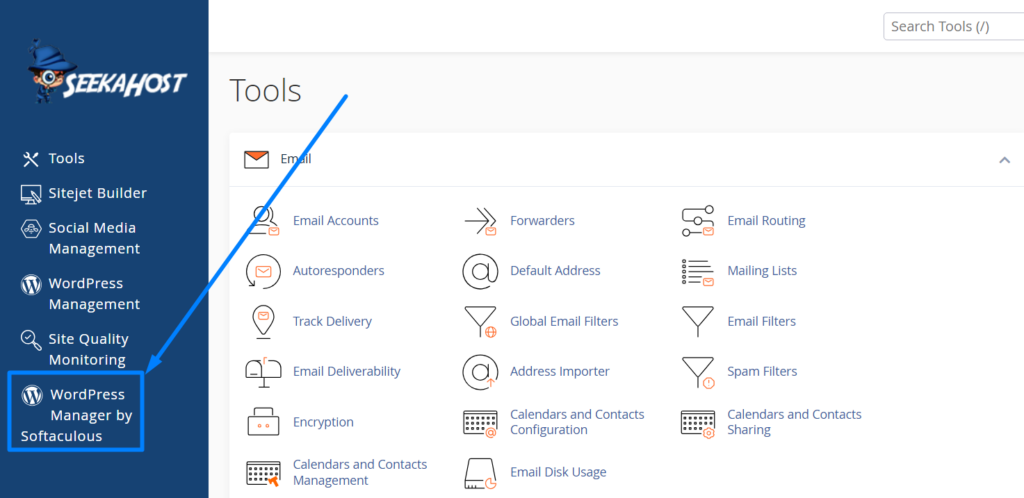Open Social Media Management menu entry
Screen dimensions: 1024x498
(x=94, y=238)
